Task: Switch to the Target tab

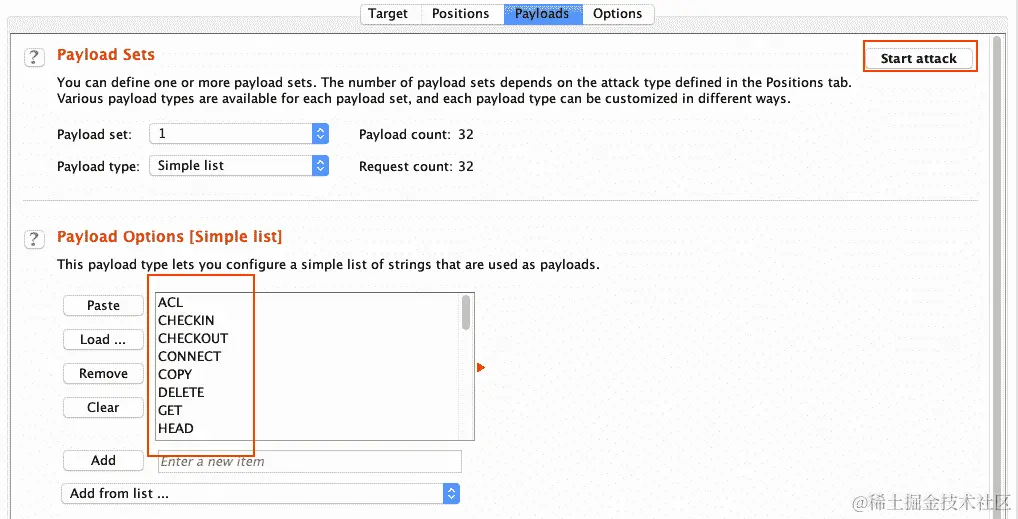Action: coord(388,14)
